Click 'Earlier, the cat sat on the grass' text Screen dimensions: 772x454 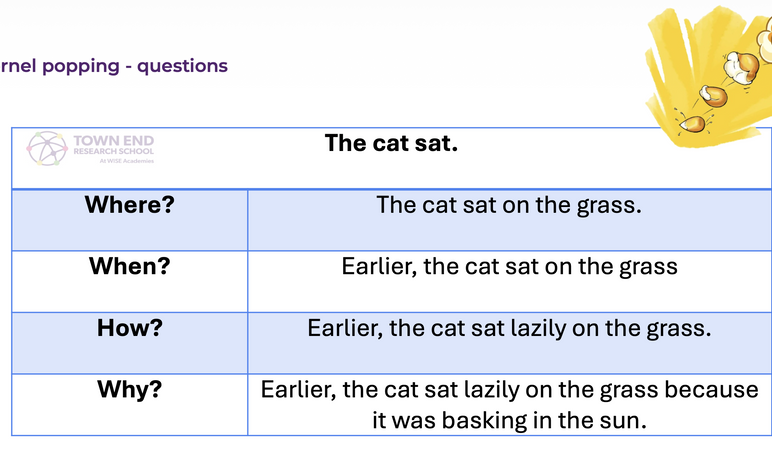[x=510, y=266]
